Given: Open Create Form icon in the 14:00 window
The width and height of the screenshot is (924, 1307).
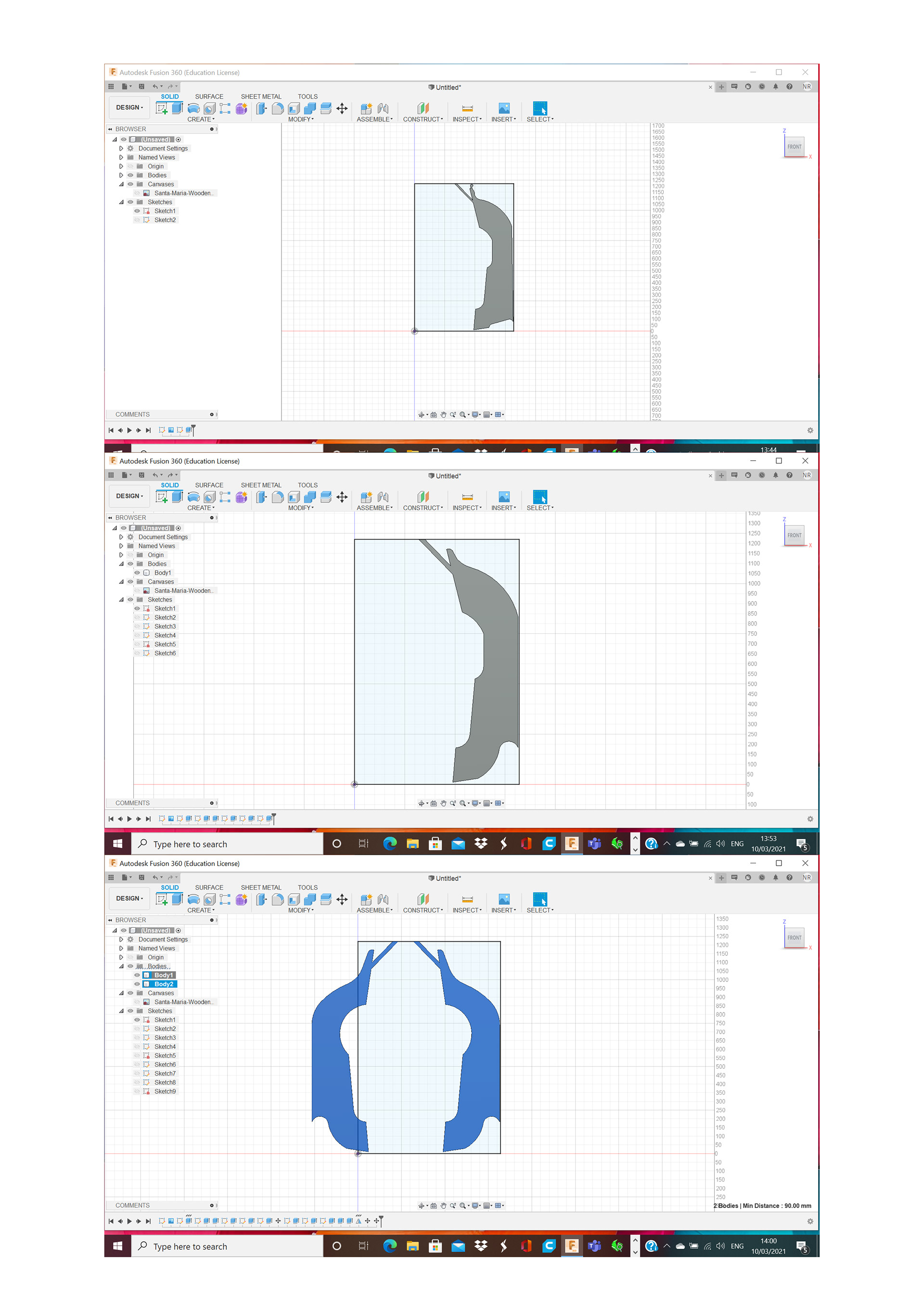Looking at the screenshot, I should pyautogui.click(x=242, y=899).
